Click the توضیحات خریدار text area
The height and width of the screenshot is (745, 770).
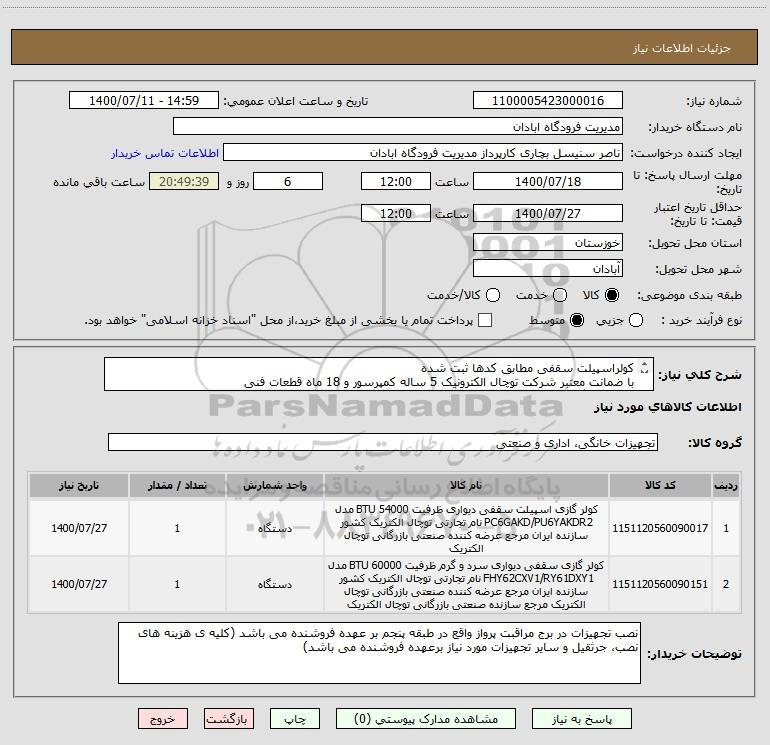pyautogui.click(x=379, y=653)
